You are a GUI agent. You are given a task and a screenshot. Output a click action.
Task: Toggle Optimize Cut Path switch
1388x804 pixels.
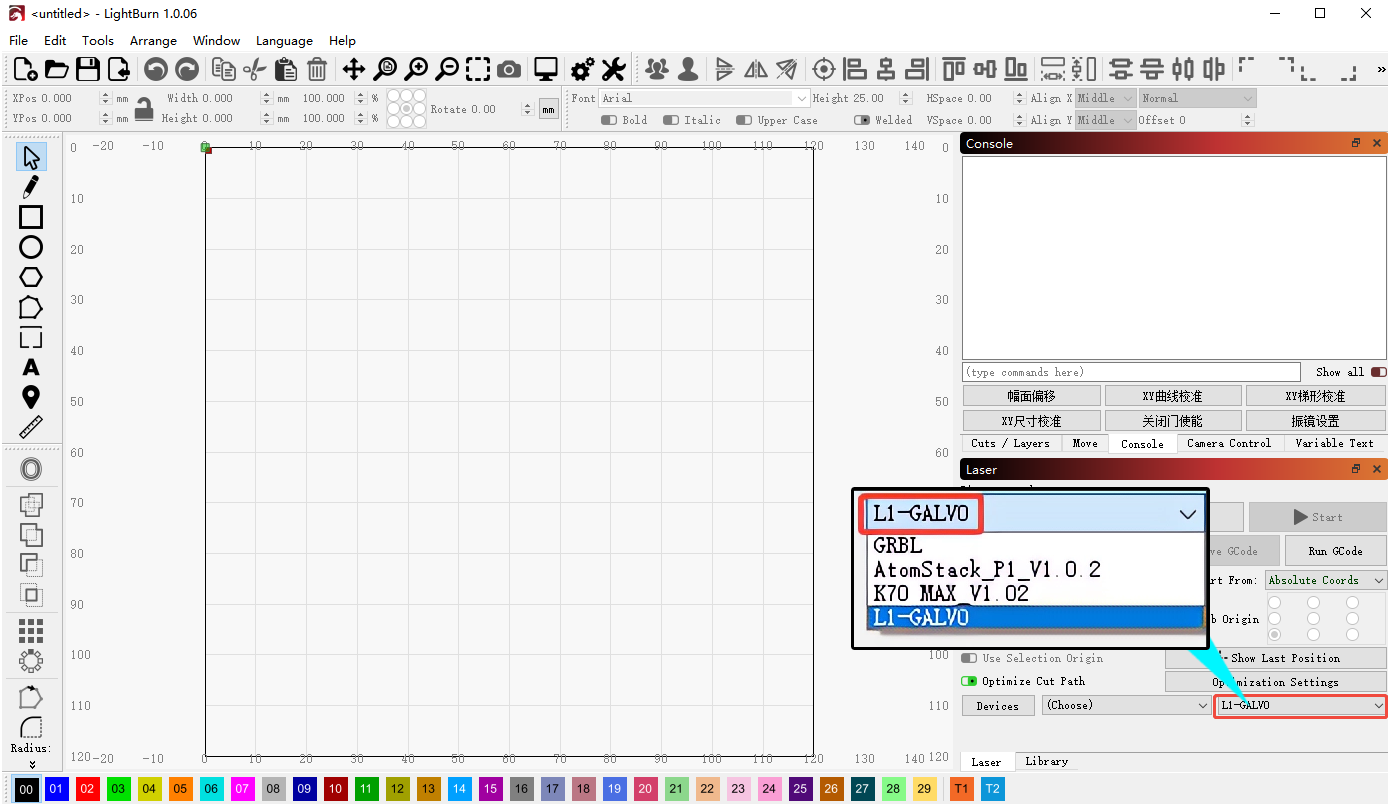coord(969,681)
